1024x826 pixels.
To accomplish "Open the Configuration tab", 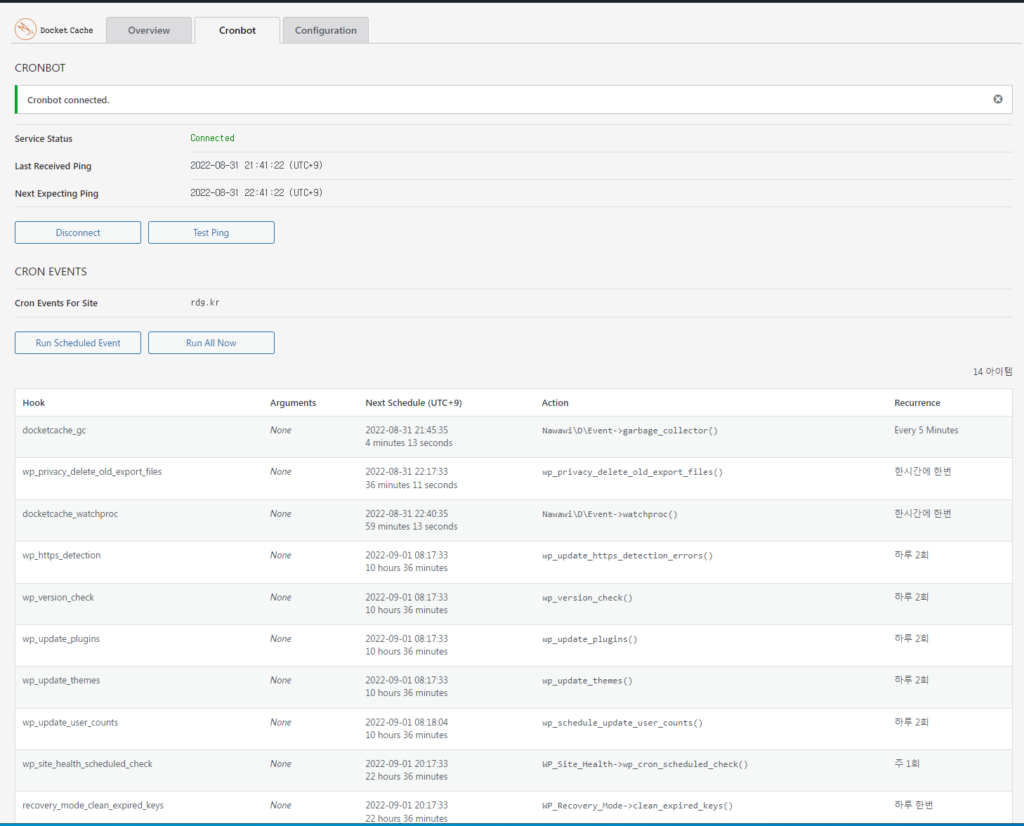I will (x=326, y=31).
